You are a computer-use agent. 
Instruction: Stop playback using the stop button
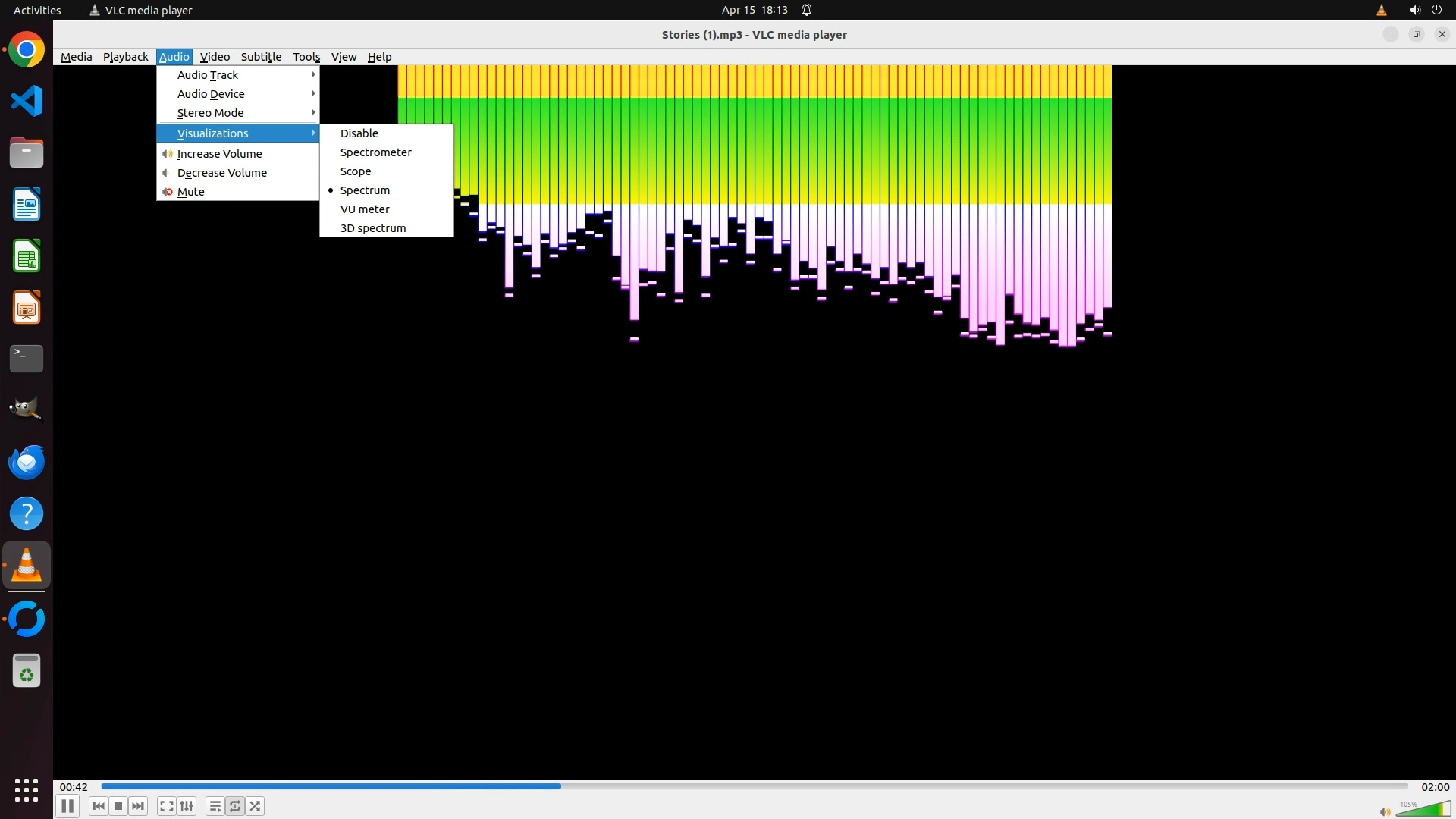click(118, 806)
